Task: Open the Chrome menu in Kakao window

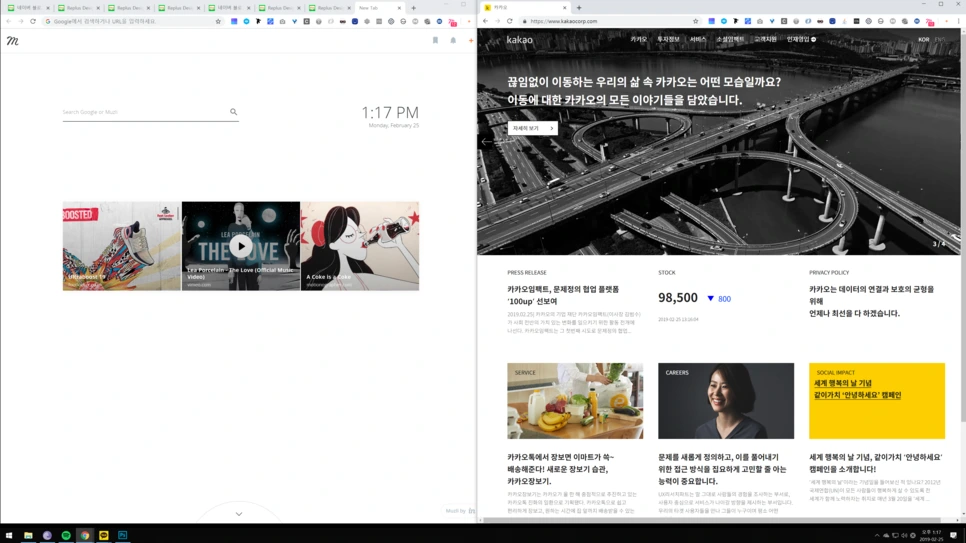Action: click(x=959, y=21)
